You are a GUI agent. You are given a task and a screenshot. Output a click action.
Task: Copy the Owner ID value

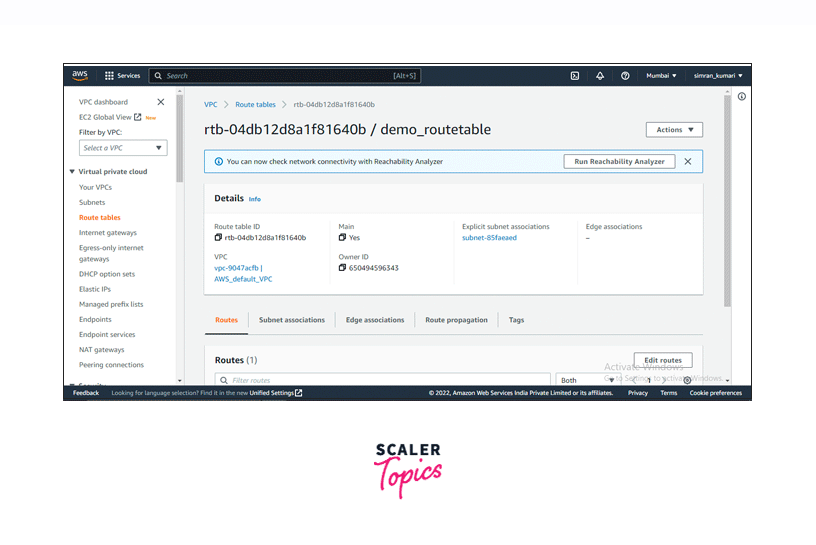pyautogui.click(x=343, y=268)
